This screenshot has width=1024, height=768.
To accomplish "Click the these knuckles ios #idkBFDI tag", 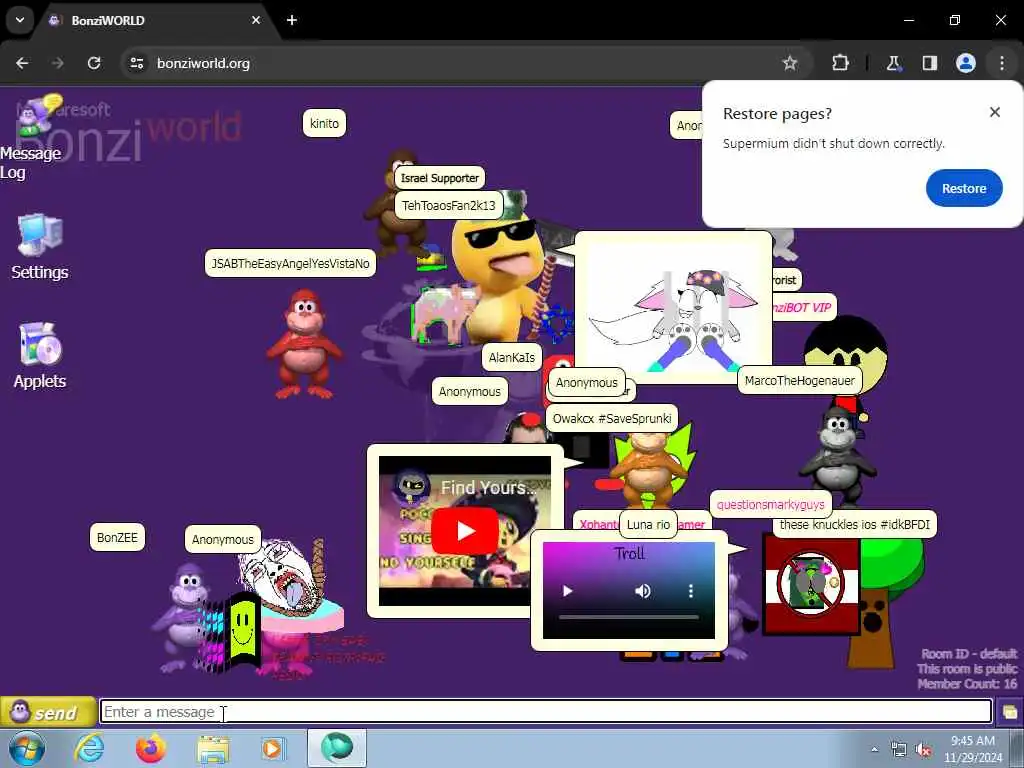I will (x=854, y=524).
